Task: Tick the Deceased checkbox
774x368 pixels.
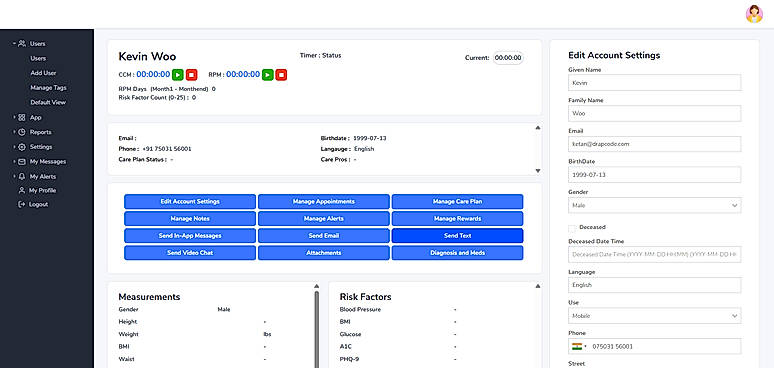Action: click(x=572, y=228)
